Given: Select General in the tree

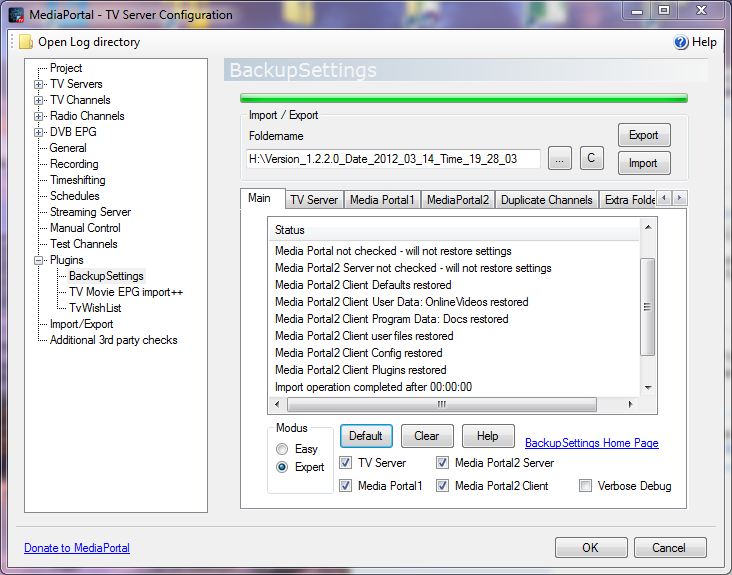Looking at the screenshot, I should click(68, 148).
